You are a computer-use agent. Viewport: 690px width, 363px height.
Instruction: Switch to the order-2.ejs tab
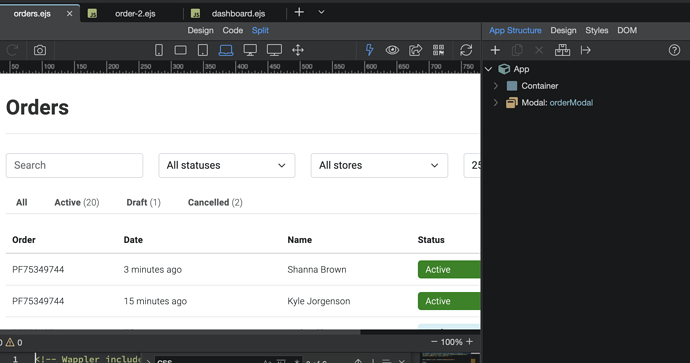tap(135, 14)
